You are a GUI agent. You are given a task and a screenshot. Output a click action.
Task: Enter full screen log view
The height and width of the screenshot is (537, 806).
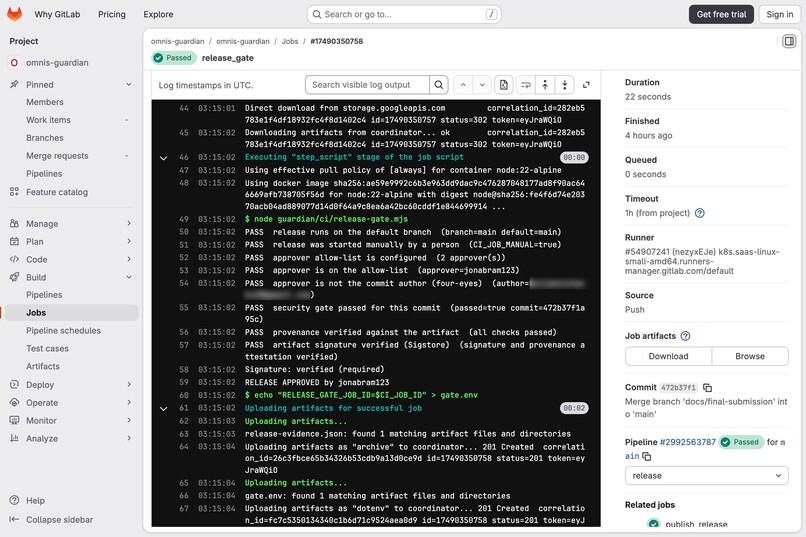(x=586, y=85)
